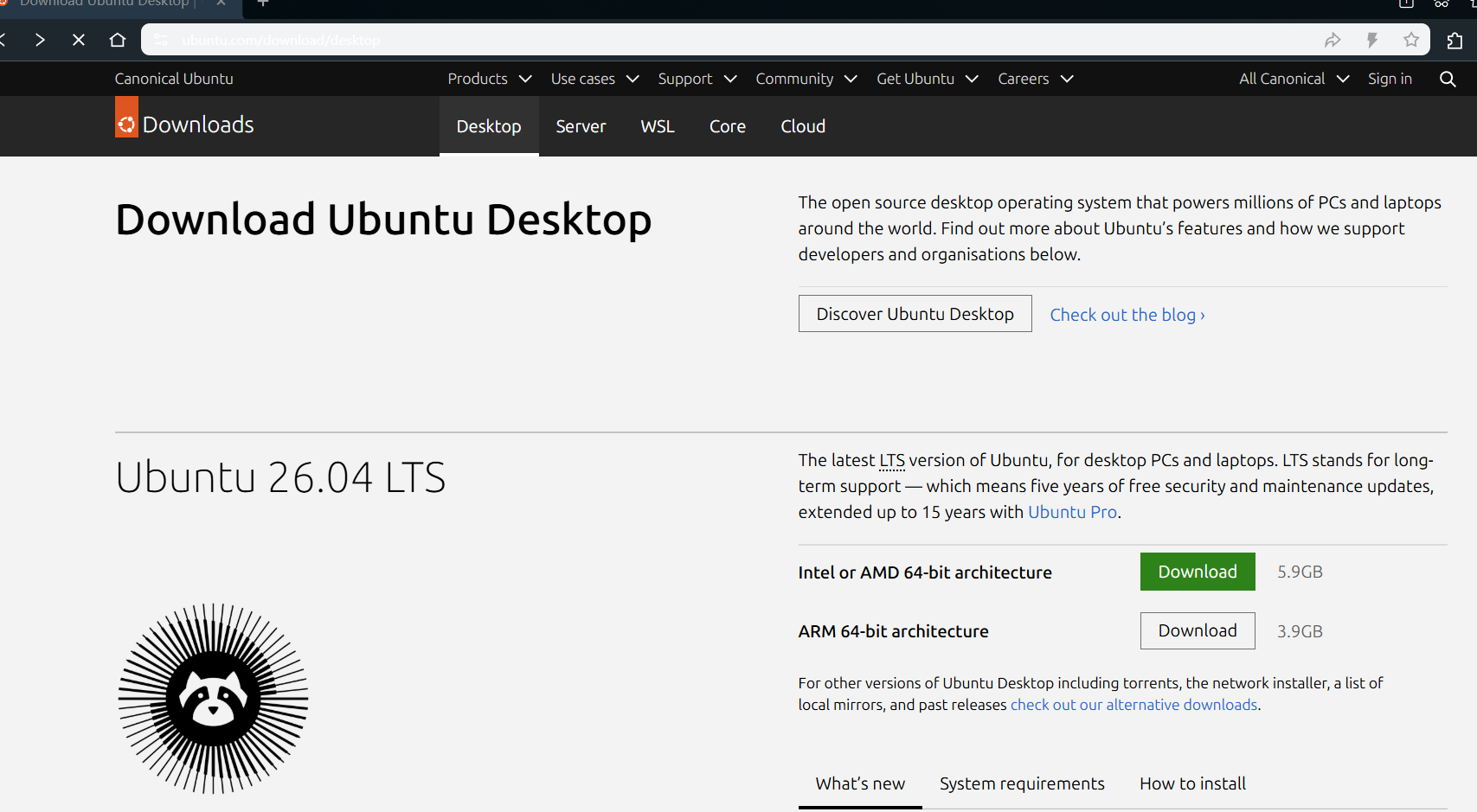Image resolution: width=1477 pixels, height=812 pixels.
Task: Download the Intel or AMD 64-bit image
Action: [x=1198, y=572]
